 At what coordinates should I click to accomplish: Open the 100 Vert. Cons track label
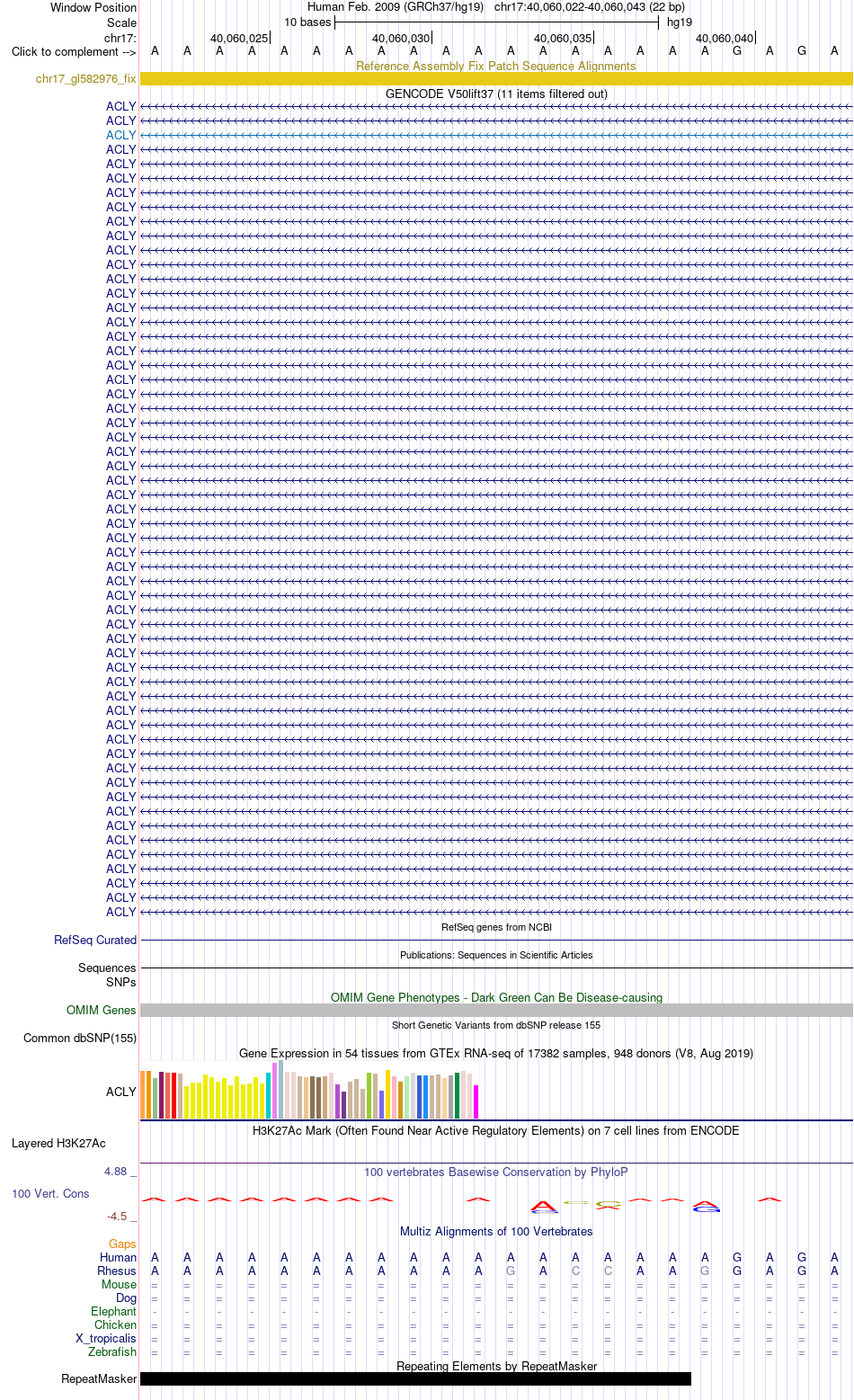(x=50, y=1193)
